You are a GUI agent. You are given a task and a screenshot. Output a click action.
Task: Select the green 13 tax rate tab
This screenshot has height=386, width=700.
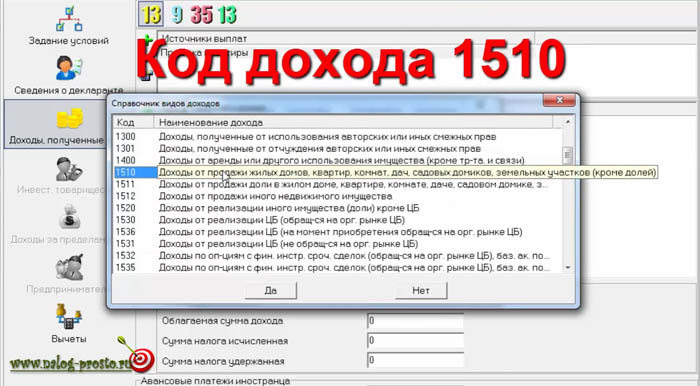[x=227, y=15]
